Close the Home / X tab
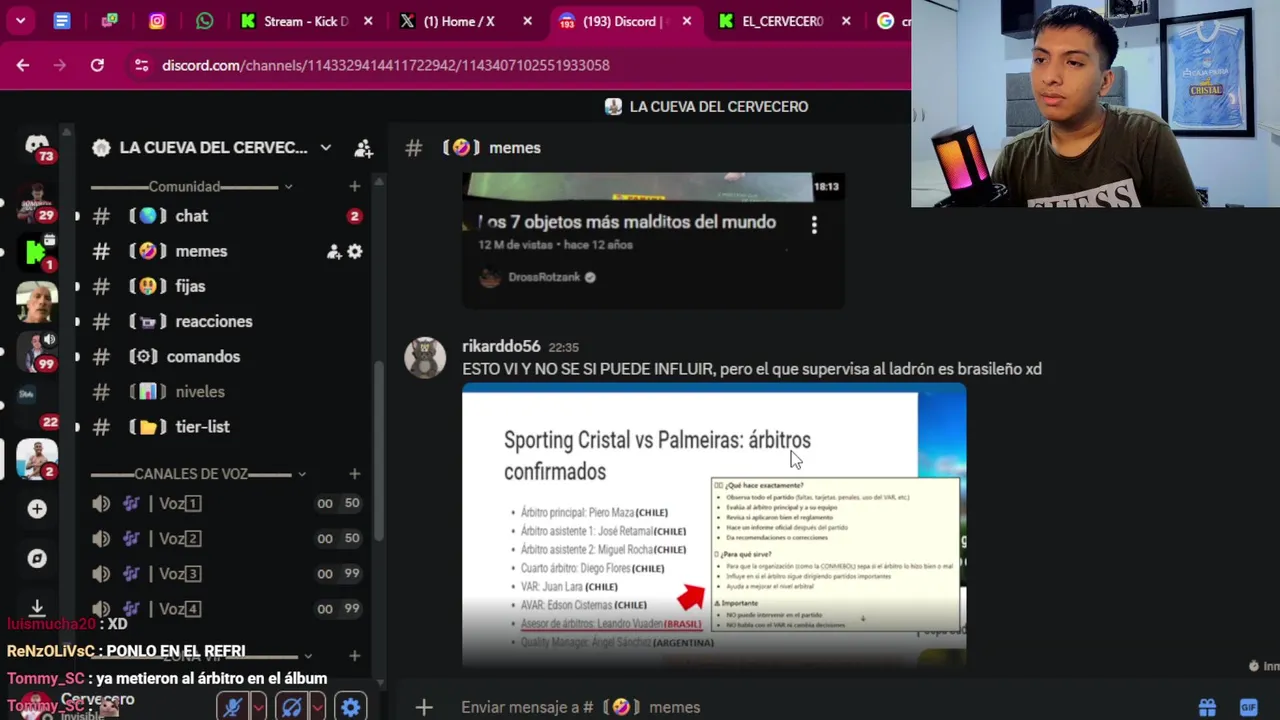Image resolution: width=1280 pixels, height=720 pixels. coord(527,21)
